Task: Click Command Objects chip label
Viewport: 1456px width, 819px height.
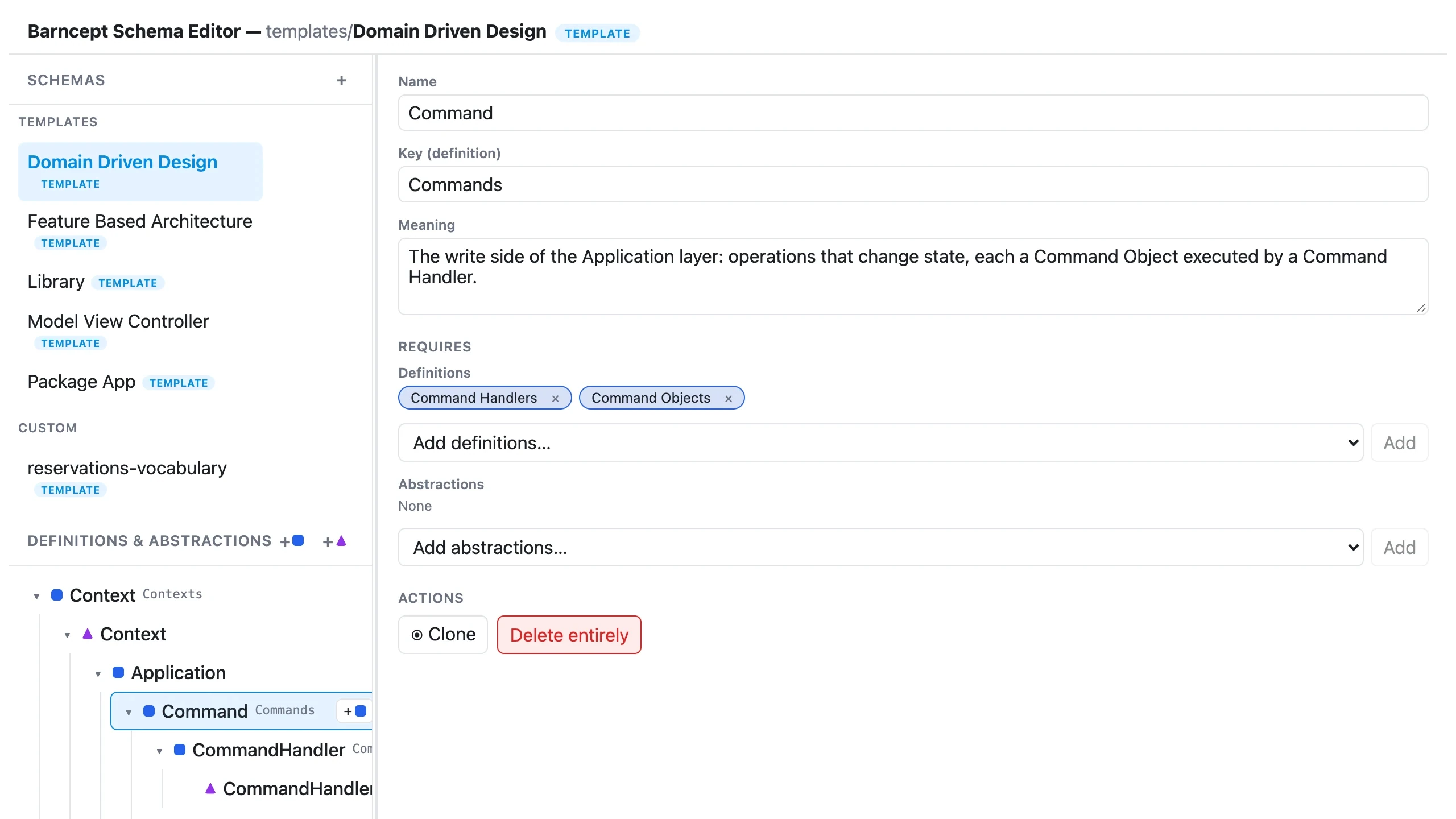Action: click(x=651, y=398)
